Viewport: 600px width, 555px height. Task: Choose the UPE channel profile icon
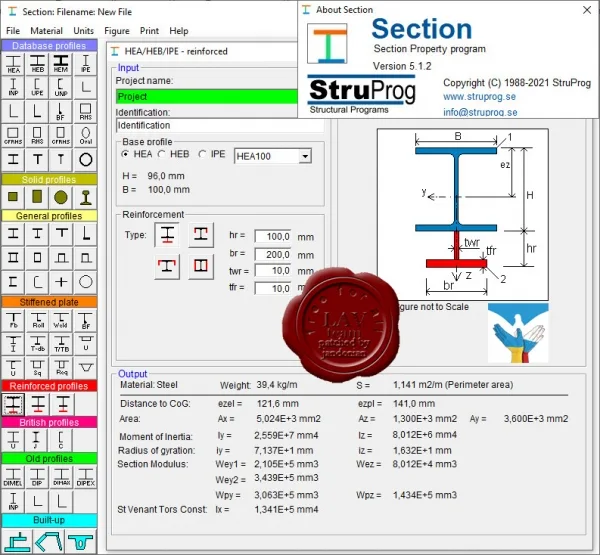click(x=37, y=88)
